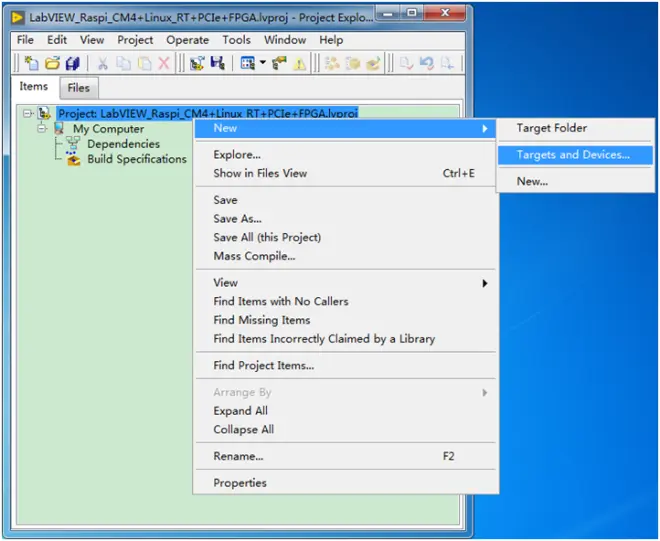Click the grayed source control check-in icon

click(406, 64)
